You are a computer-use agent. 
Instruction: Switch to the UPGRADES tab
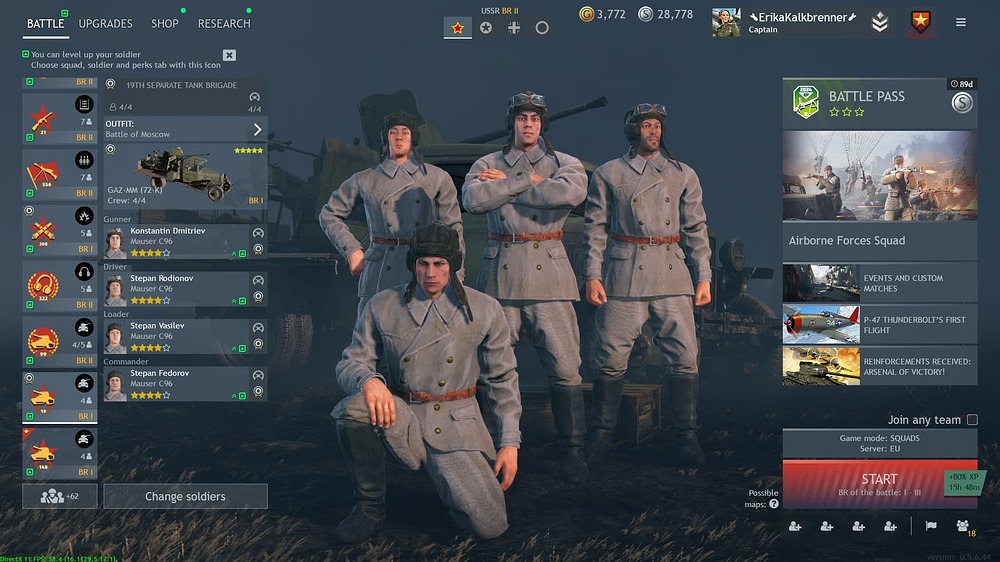click(x=105, y=24)
